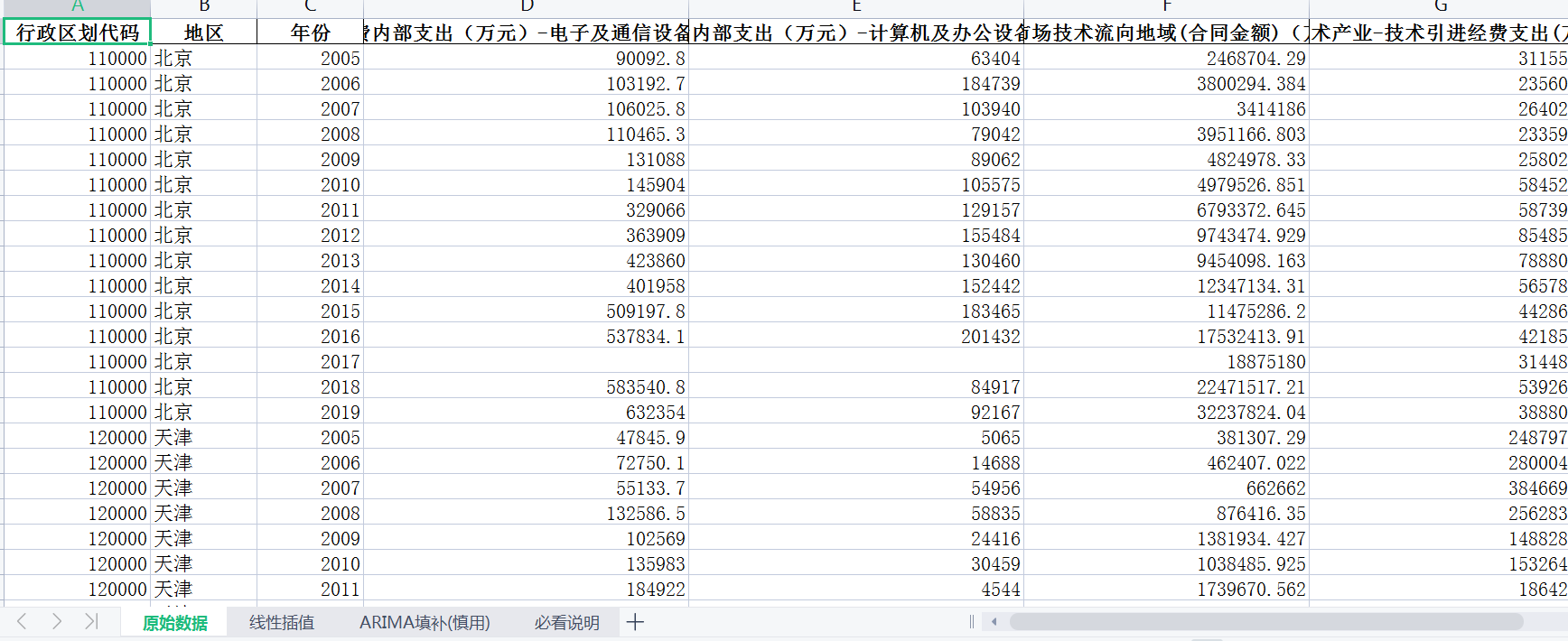
Task: Click the horizontal scrollbar thumb
Action: (x=1265, y=622)
